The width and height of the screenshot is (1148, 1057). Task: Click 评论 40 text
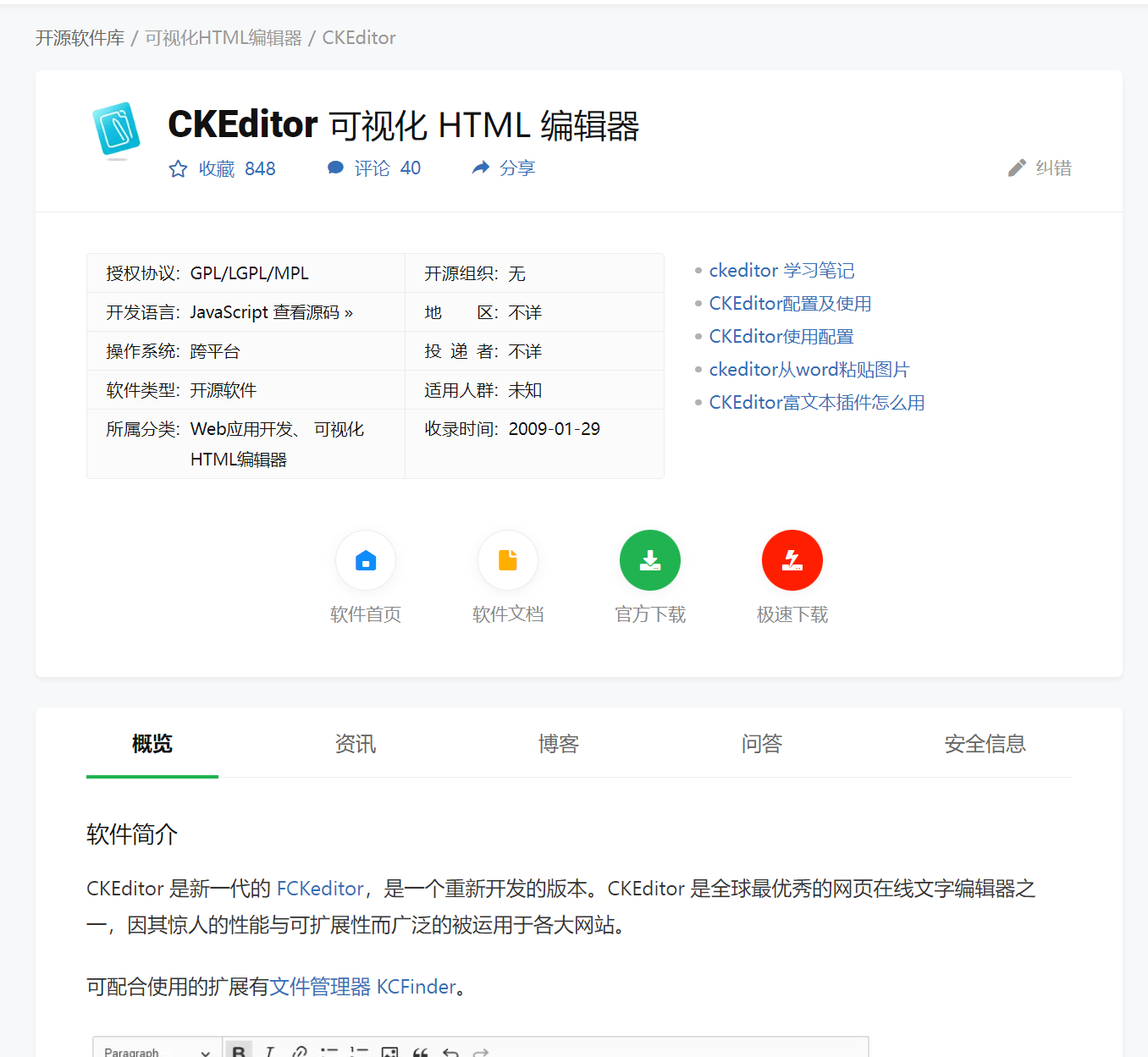pyautogui.click(x=388, y=168)
